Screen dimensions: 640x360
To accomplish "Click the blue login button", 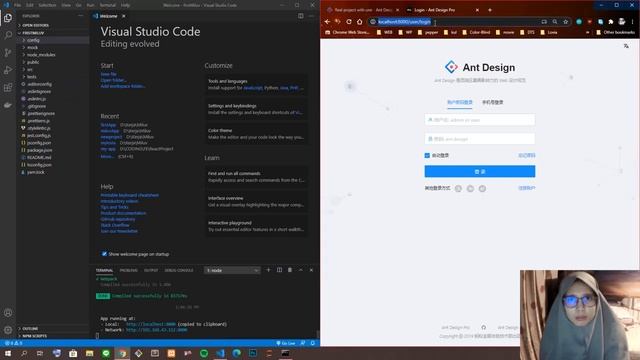I will coord(480,171).
